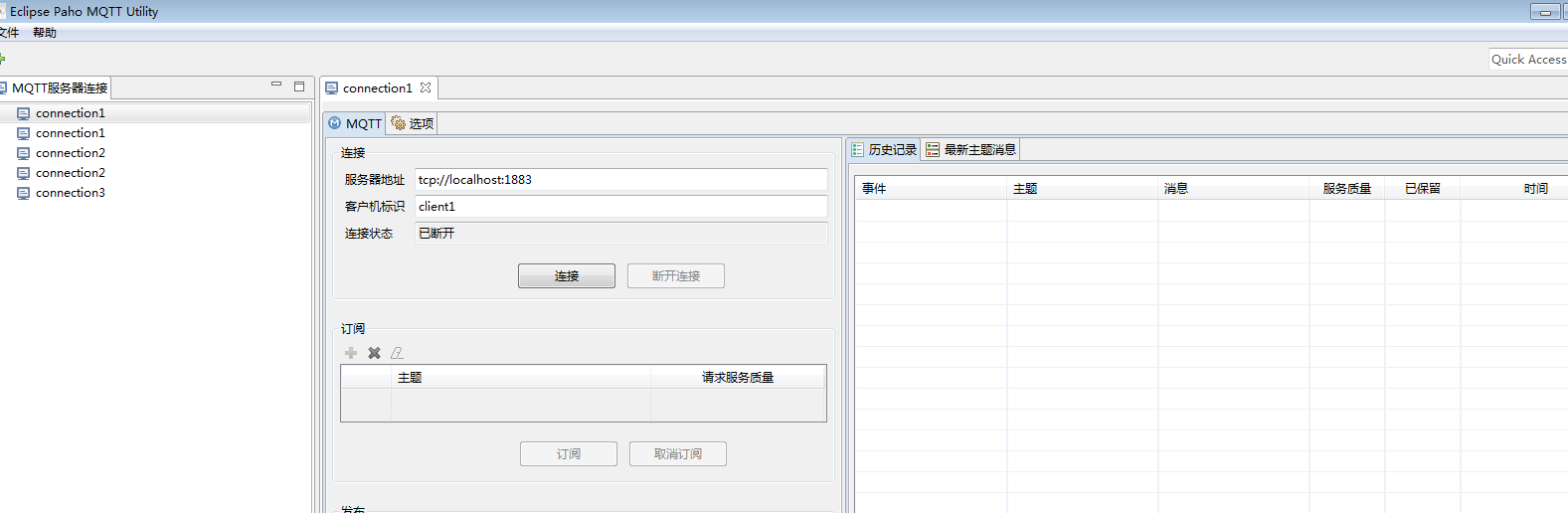
Task: Click the 事件 column header in history
Action: point(931,188)
